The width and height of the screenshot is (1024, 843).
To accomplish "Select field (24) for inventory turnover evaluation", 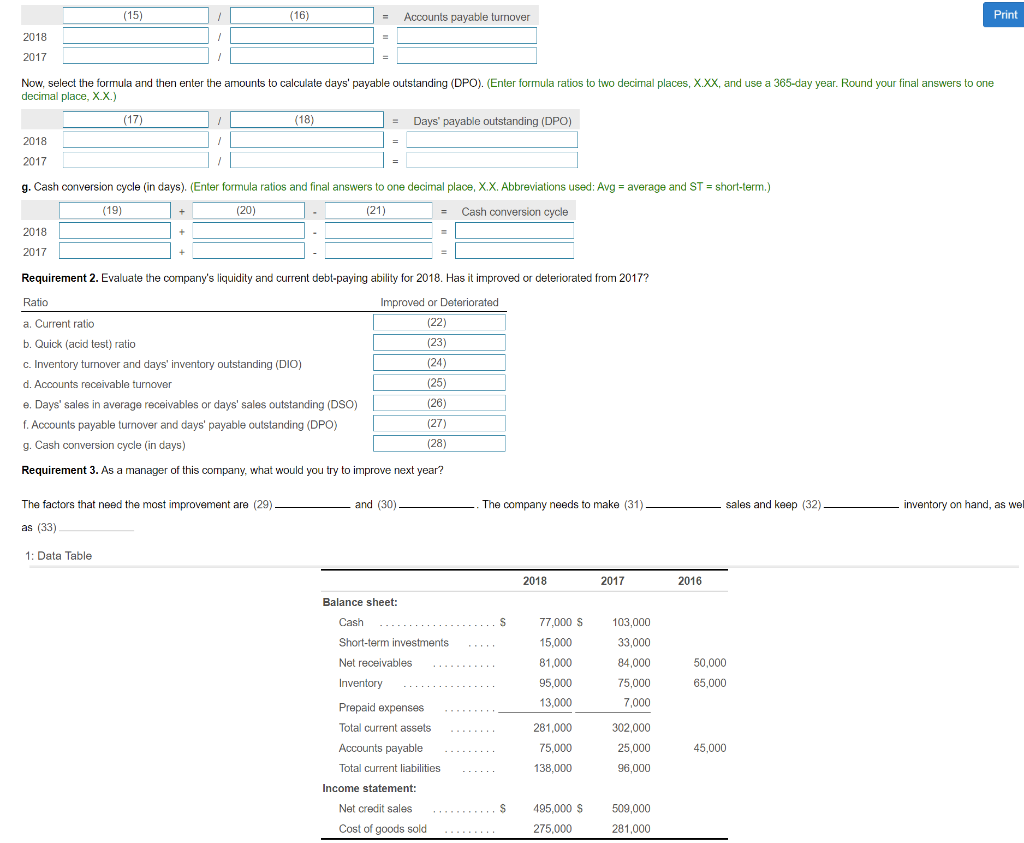I will pyautogui.click(x=438, y=362).
